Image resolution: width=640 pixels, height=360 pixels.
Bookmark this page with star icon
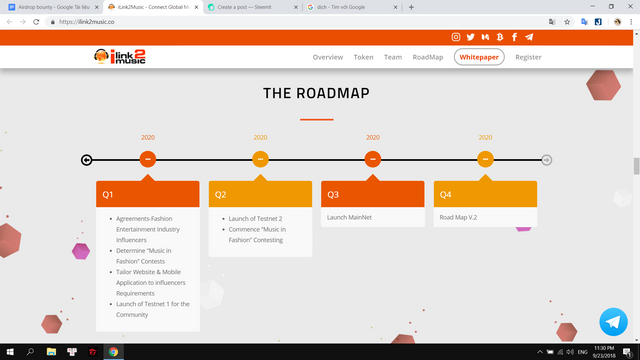pyautogui.click(x=567, y=22)
